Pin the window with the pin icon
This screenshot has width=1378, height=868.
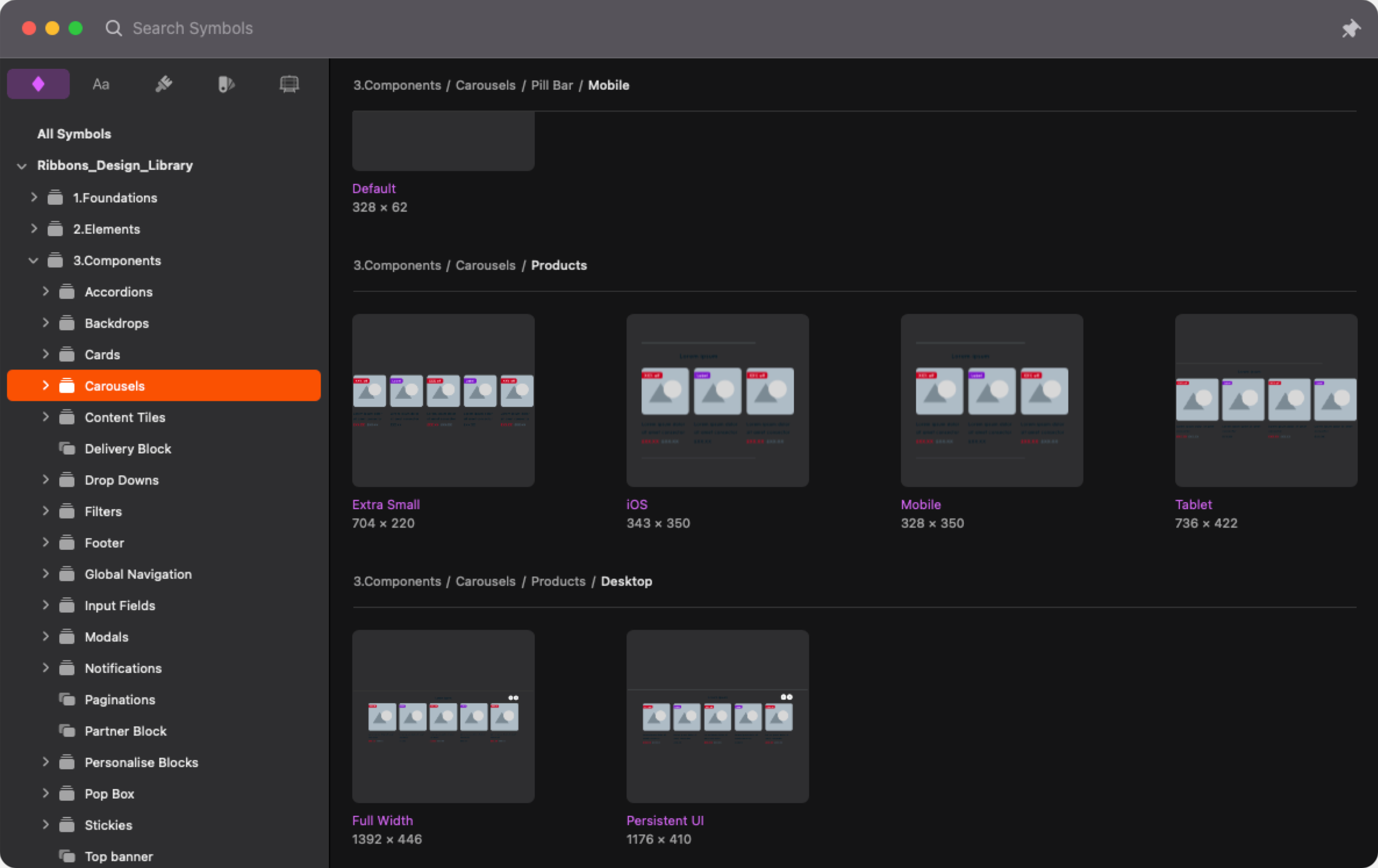coord(1351,28)
